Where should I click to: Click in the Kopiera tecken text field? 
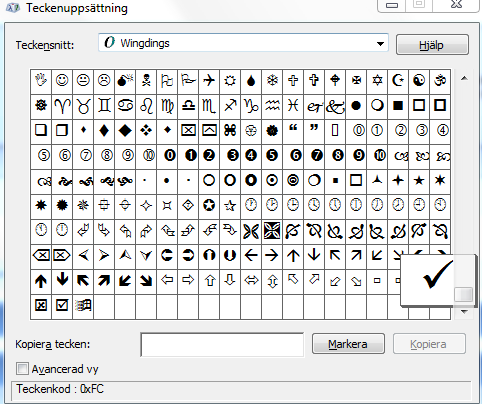pos(222,344)
